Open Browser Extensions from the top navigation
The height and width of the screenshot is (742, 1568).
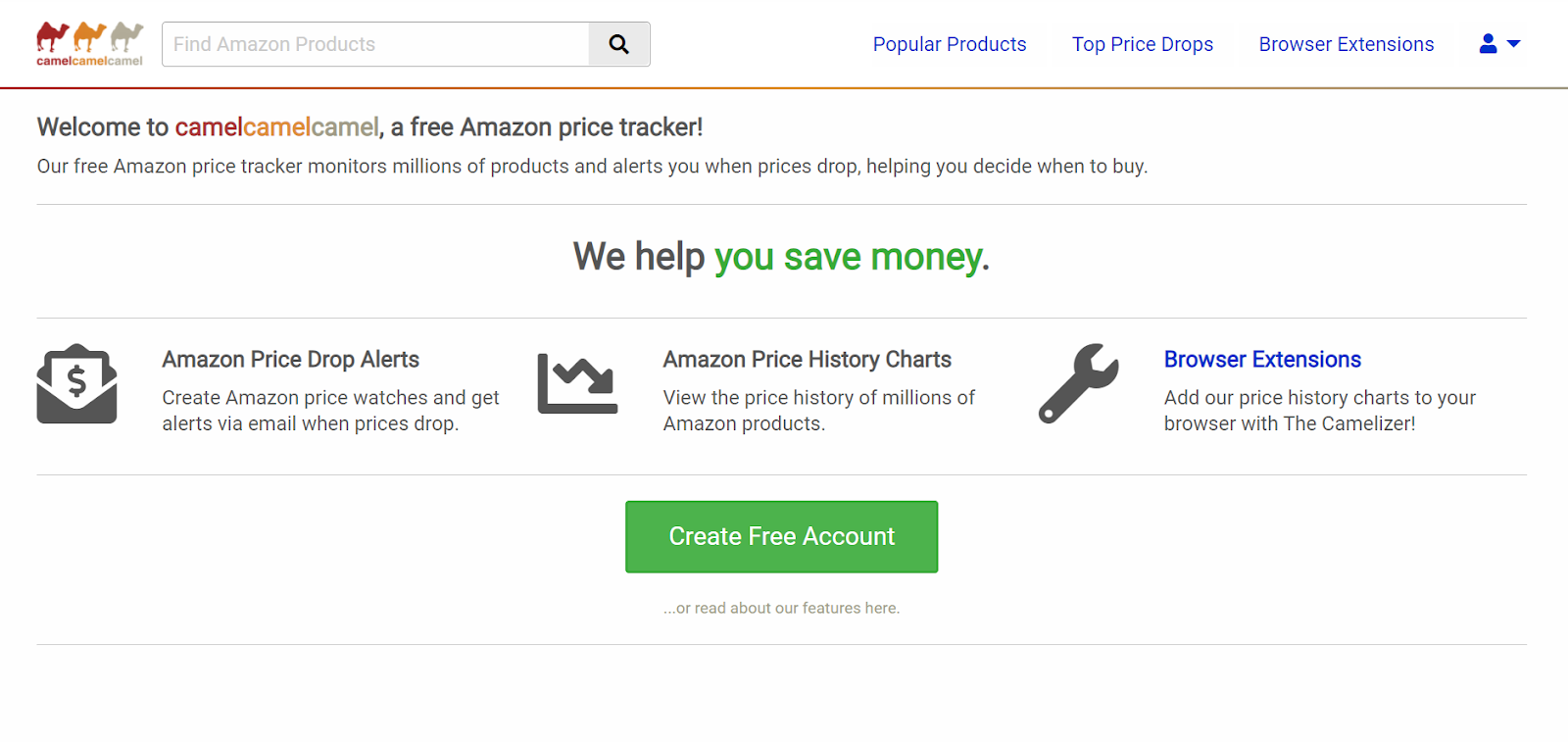pos(1346,44)
